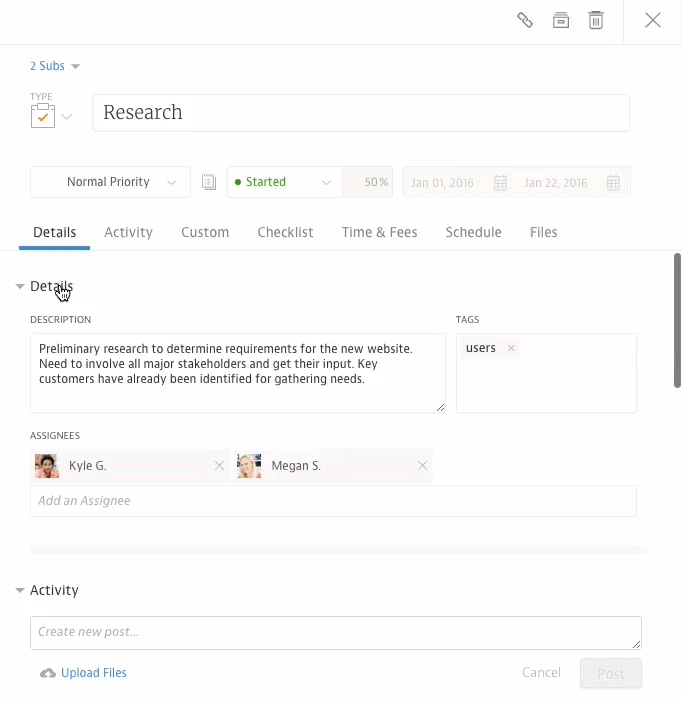Click the trash delete icon
The width and height of the screenshot is (682, 702).
pyautogui.click(x=596, y=20)
